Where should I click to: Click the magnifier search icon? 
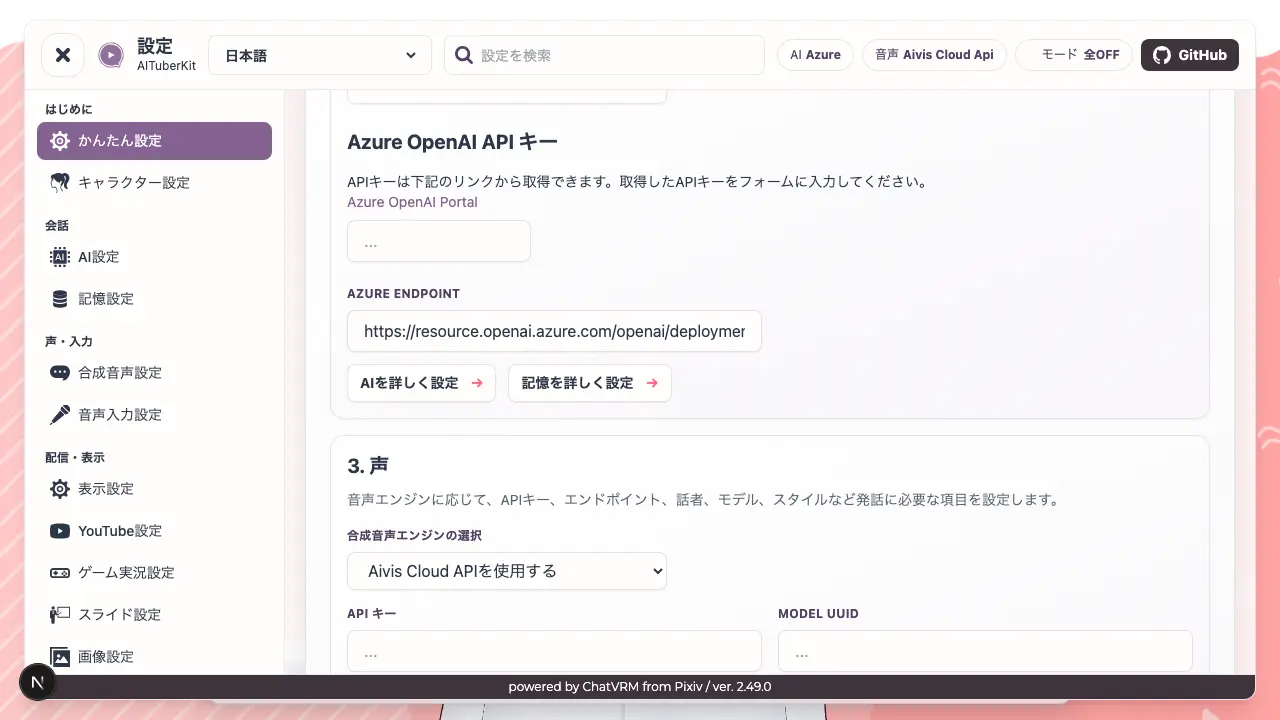click(x=464, y=55)
